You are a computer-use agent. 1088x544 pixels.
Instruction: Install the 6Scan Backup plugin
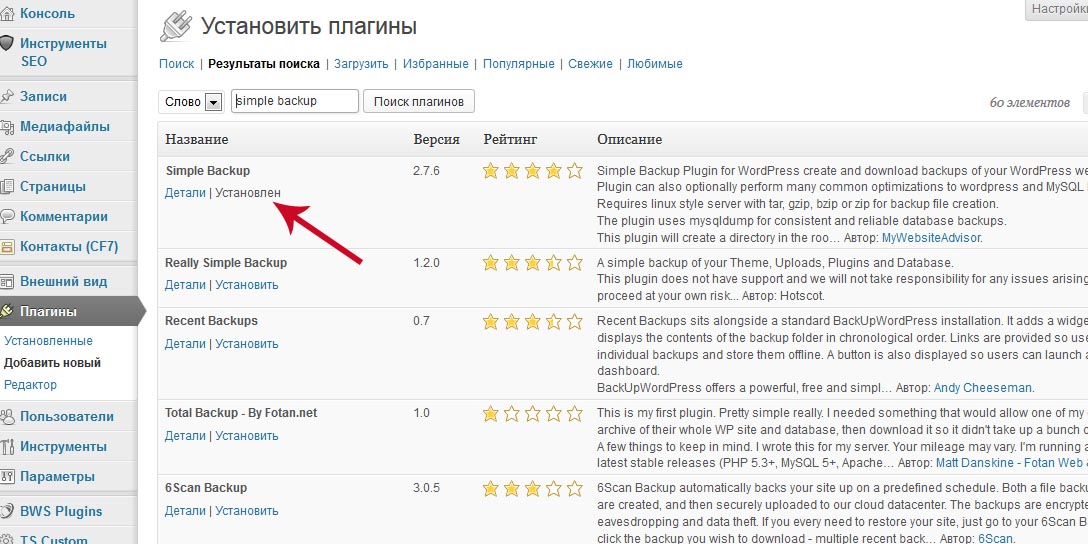(246, 511)
